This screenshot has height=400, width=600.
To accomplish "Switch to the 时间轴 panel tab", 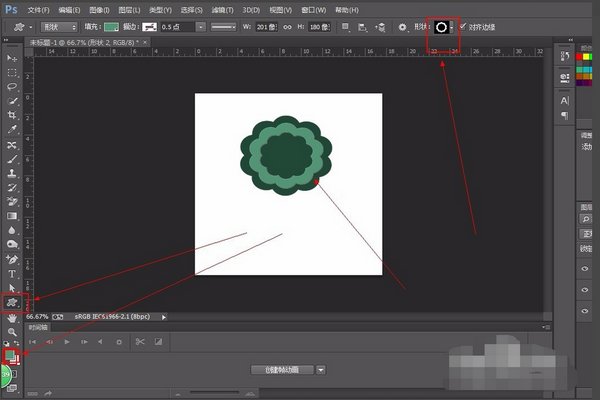I will 38,327.
